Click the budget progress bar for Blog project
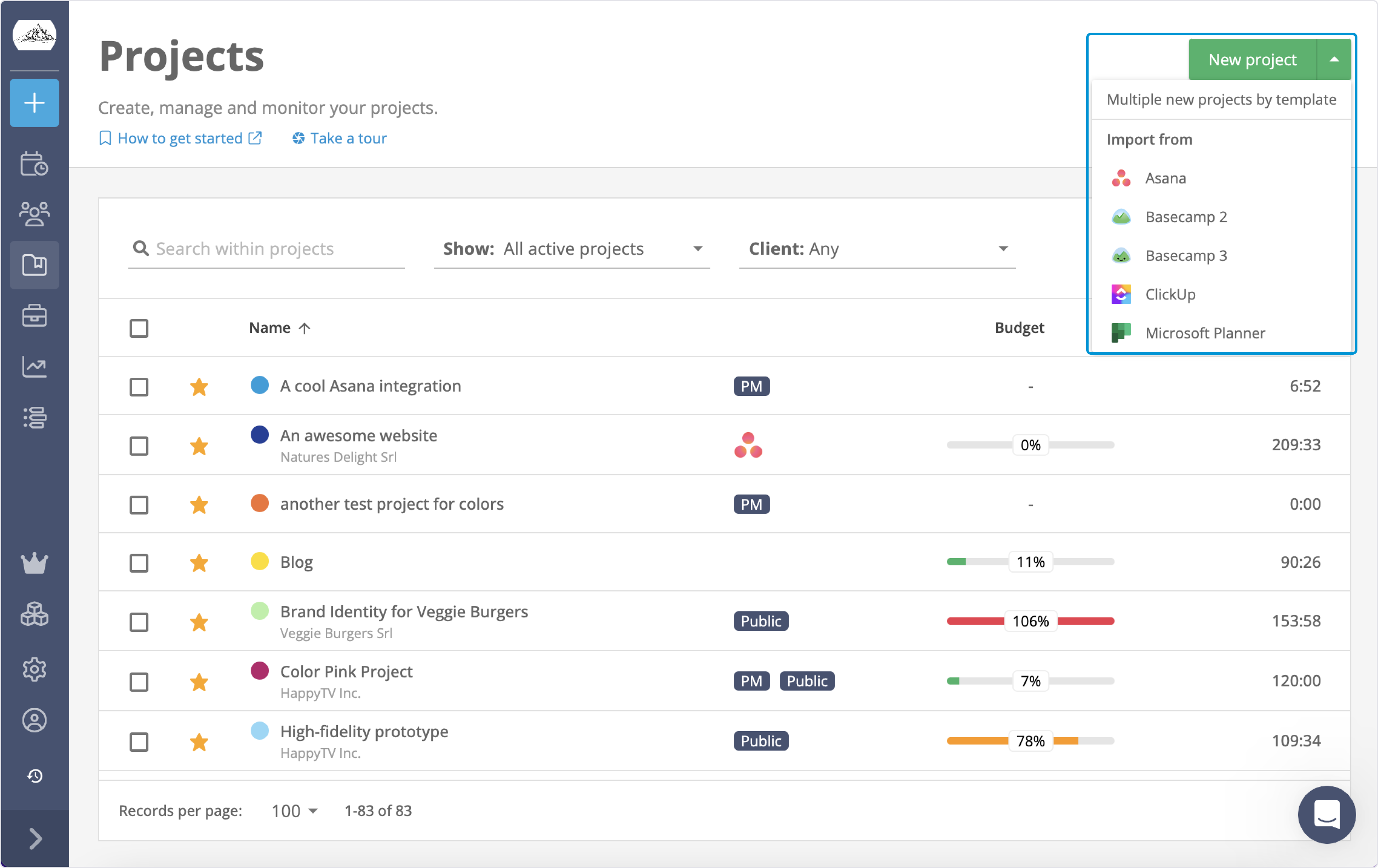1378x868 pixels. 1030,561
